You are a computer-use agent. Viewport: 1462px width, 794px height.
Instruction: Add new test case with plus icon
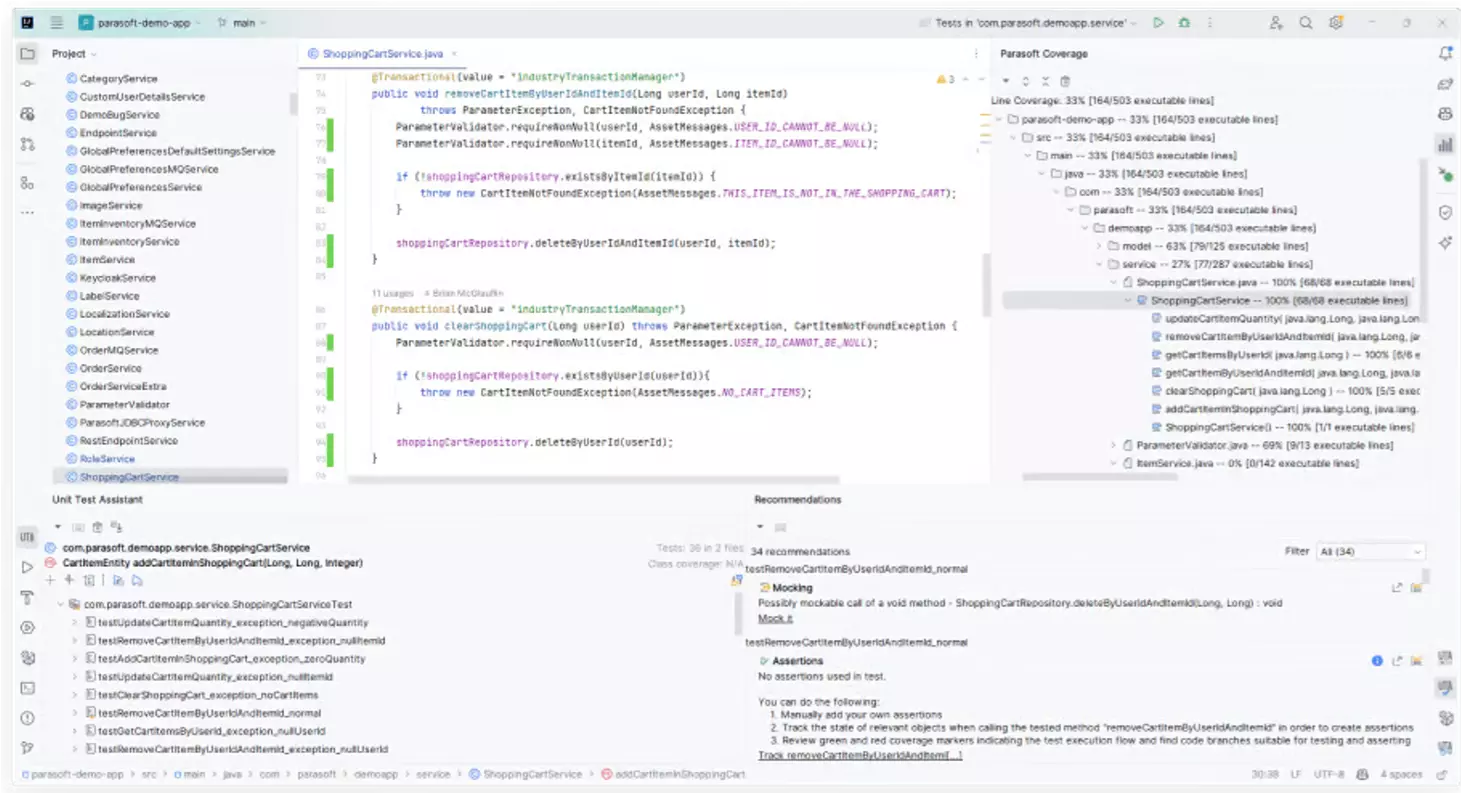click(50, 580)
